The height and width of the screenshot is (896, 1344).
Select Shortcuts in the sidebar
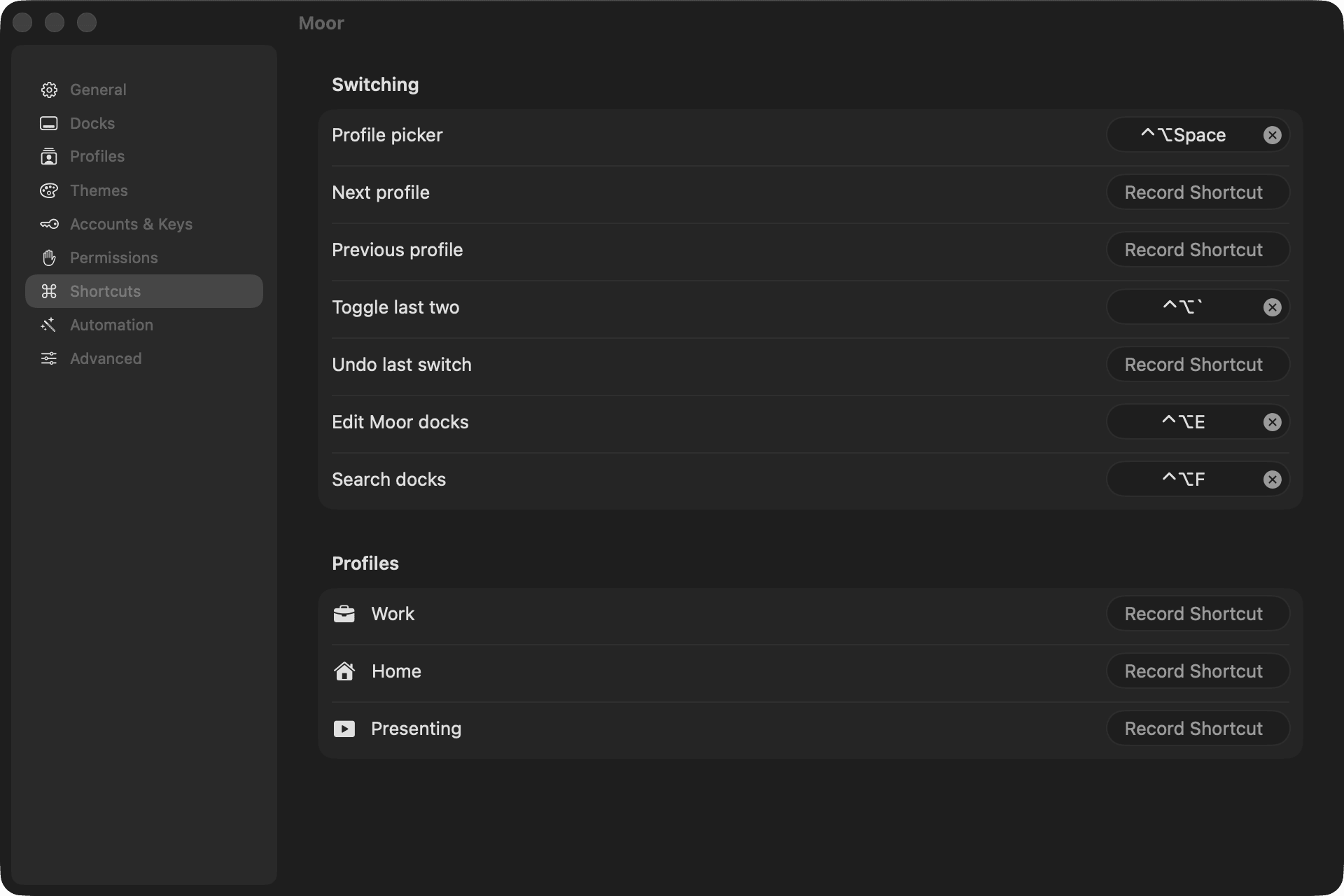click(144, 291)
